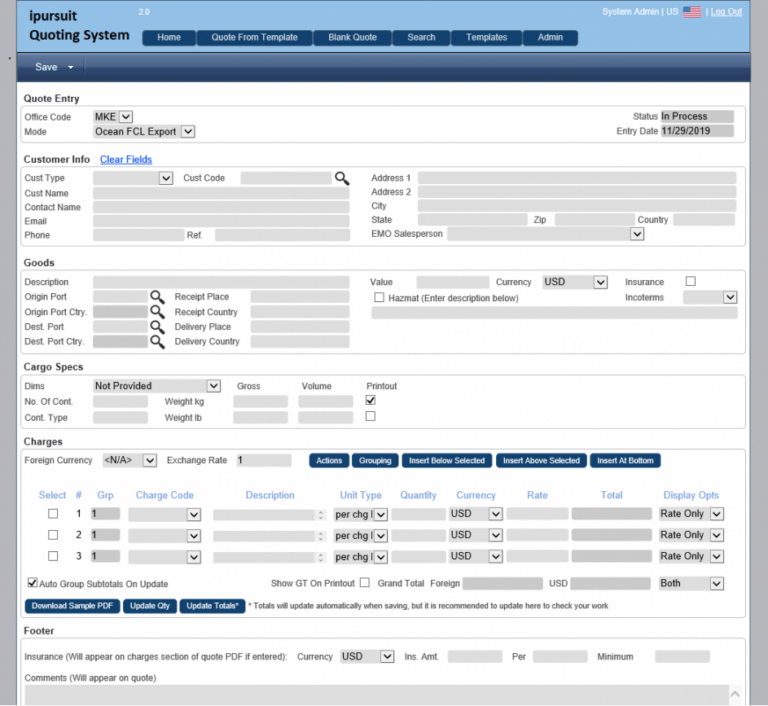768x706 pixels.
Task: Click the Dest. Port lookup magnifier icon
Action: point(157,327)
